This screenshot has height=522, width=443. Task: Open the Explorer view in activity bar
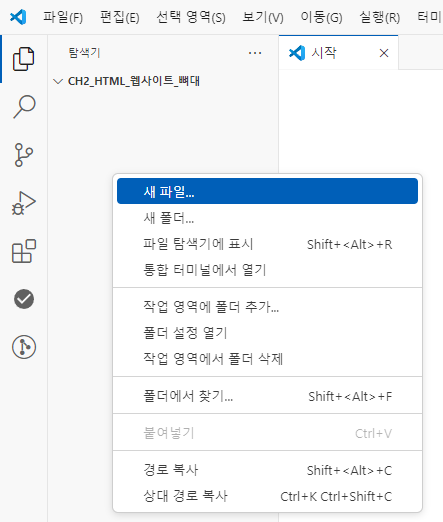click(23, 59)
